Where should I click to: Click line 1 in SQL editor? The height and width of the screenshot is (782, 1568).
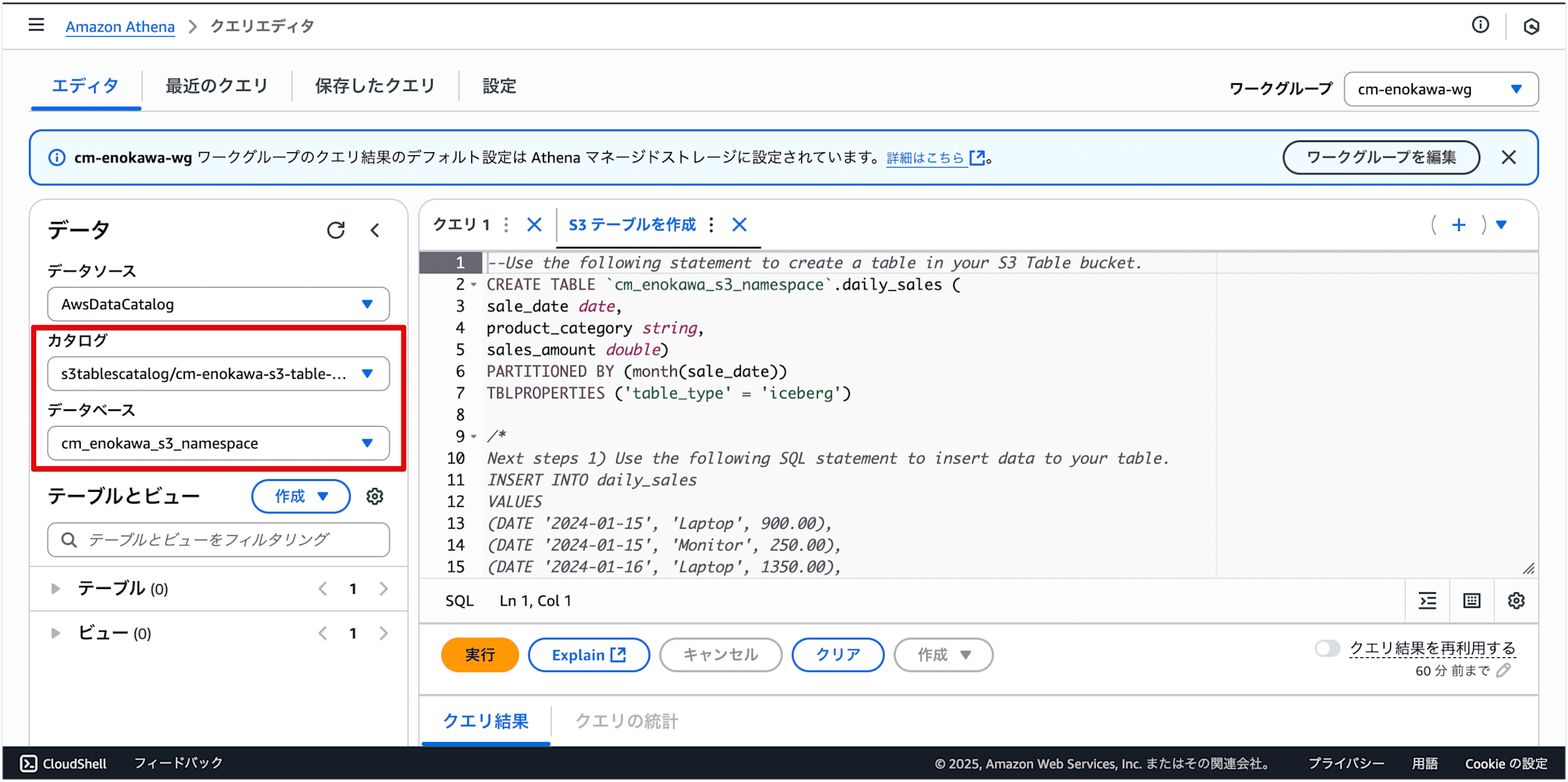(x=815, y=263)
